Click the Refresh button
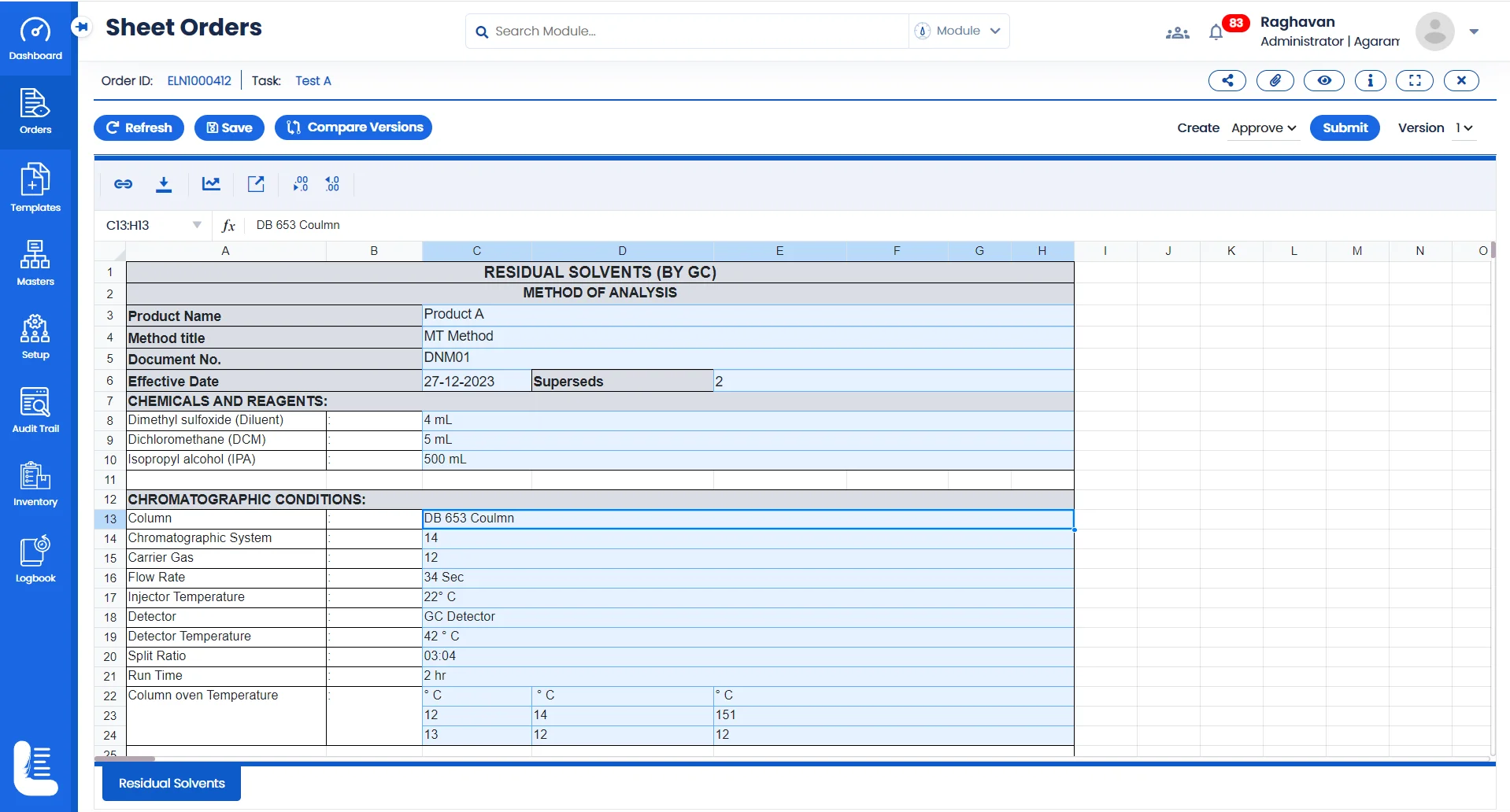 click(139, 127)
